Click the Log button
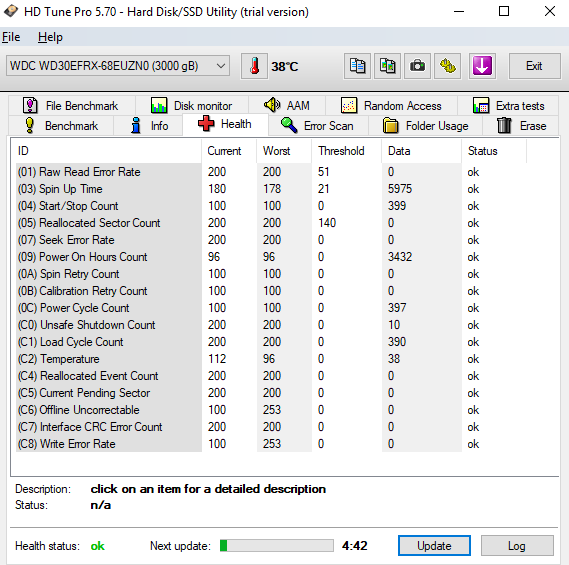The height and width of the screenshot is (565, 569). [517, 545]
